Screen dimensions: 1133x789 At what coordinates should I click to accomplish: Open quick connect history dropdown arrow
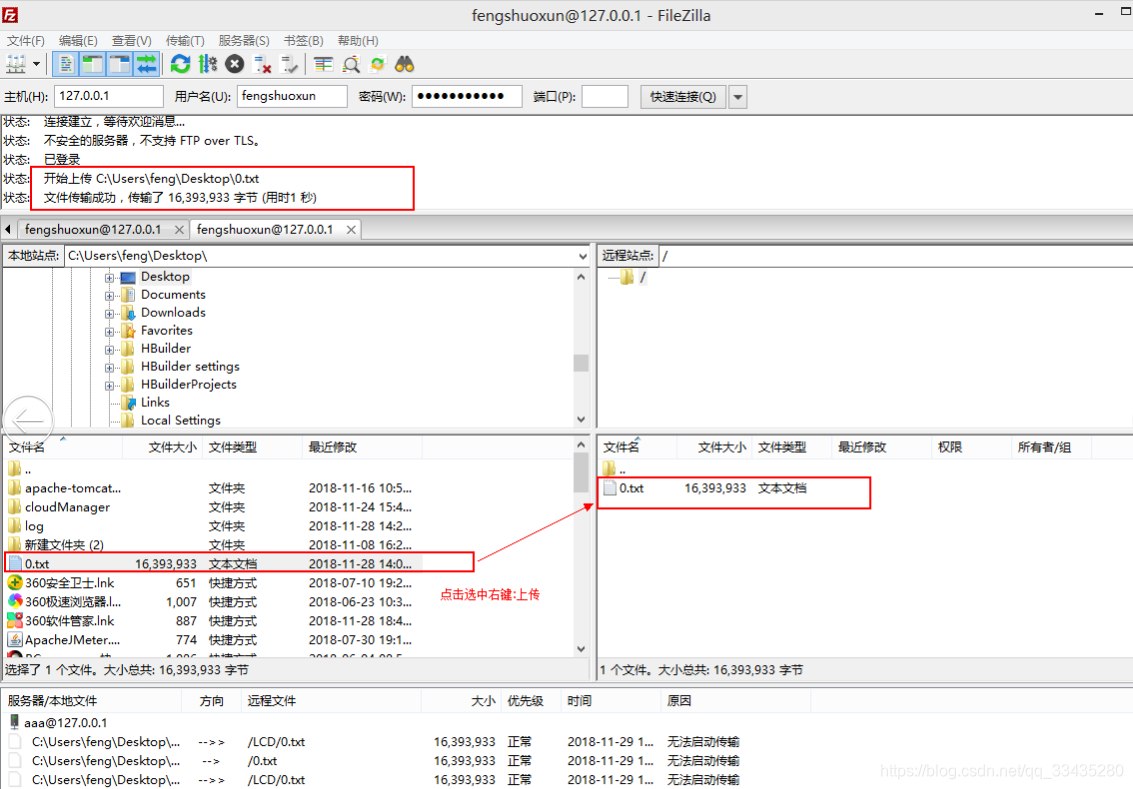(738, 97)
